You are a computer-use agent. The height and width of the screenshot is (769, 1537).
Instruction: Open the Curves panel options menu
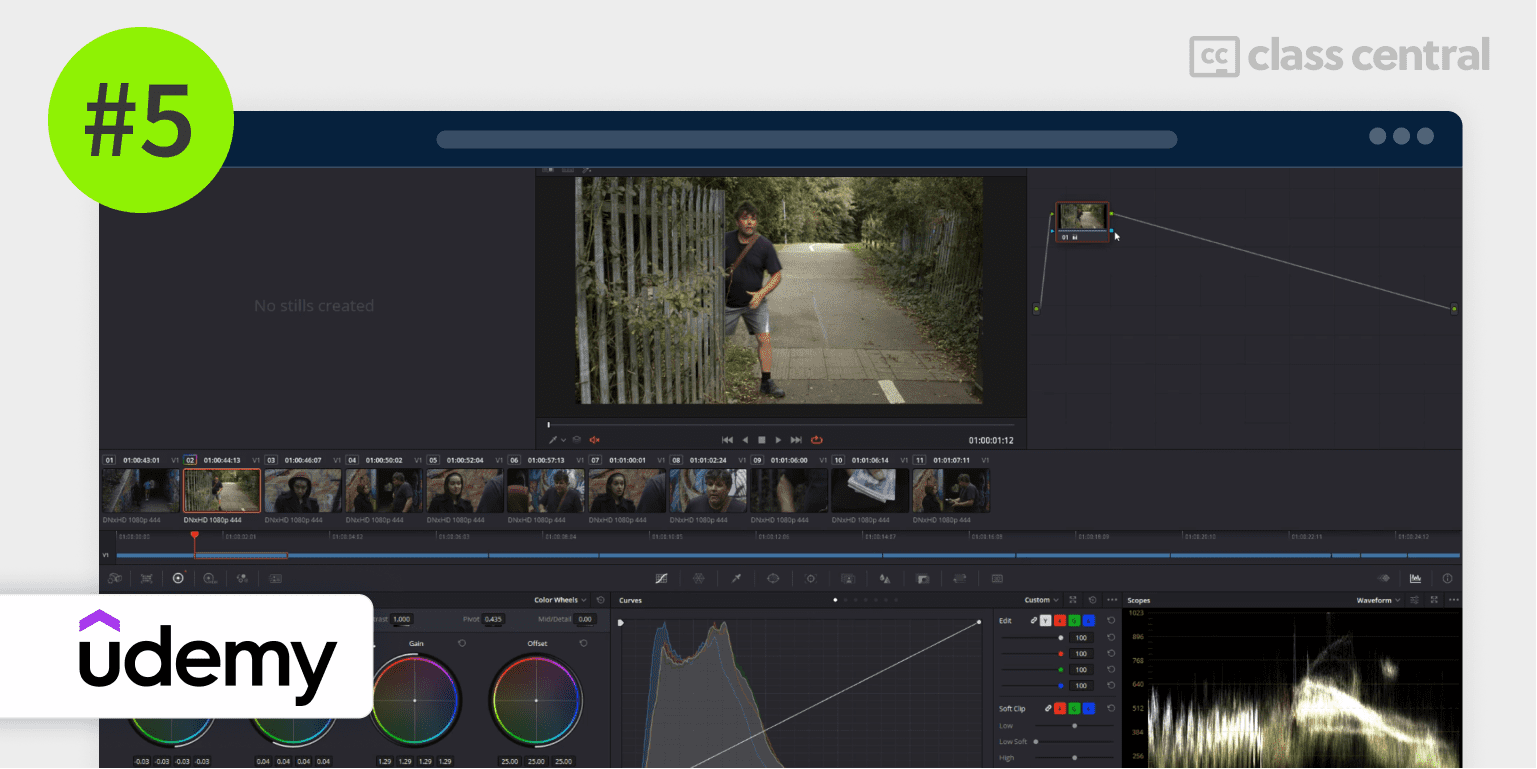[1112, 600]
